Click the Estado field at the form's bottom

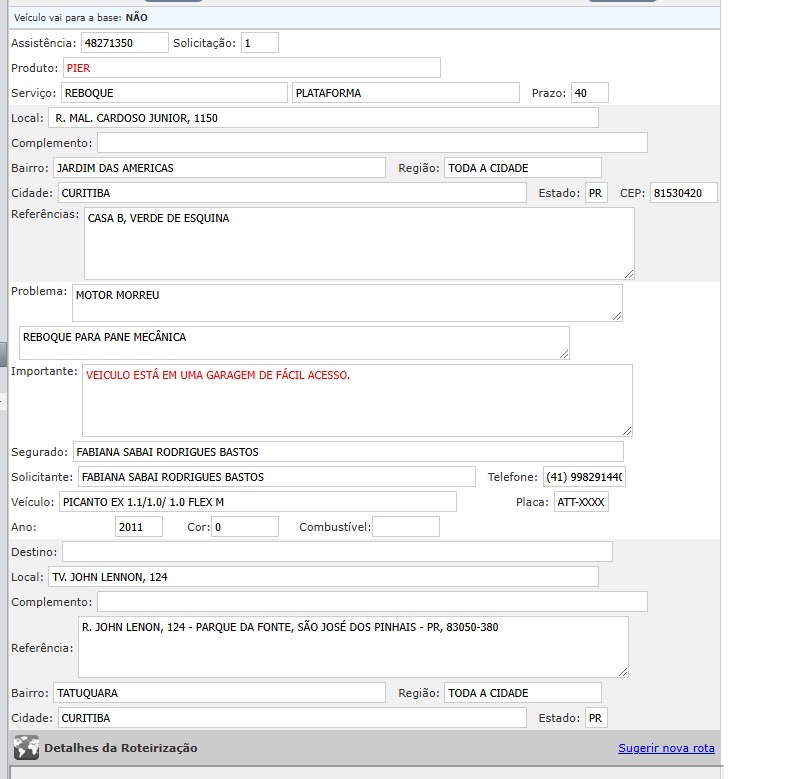click(x=596, y=718)
